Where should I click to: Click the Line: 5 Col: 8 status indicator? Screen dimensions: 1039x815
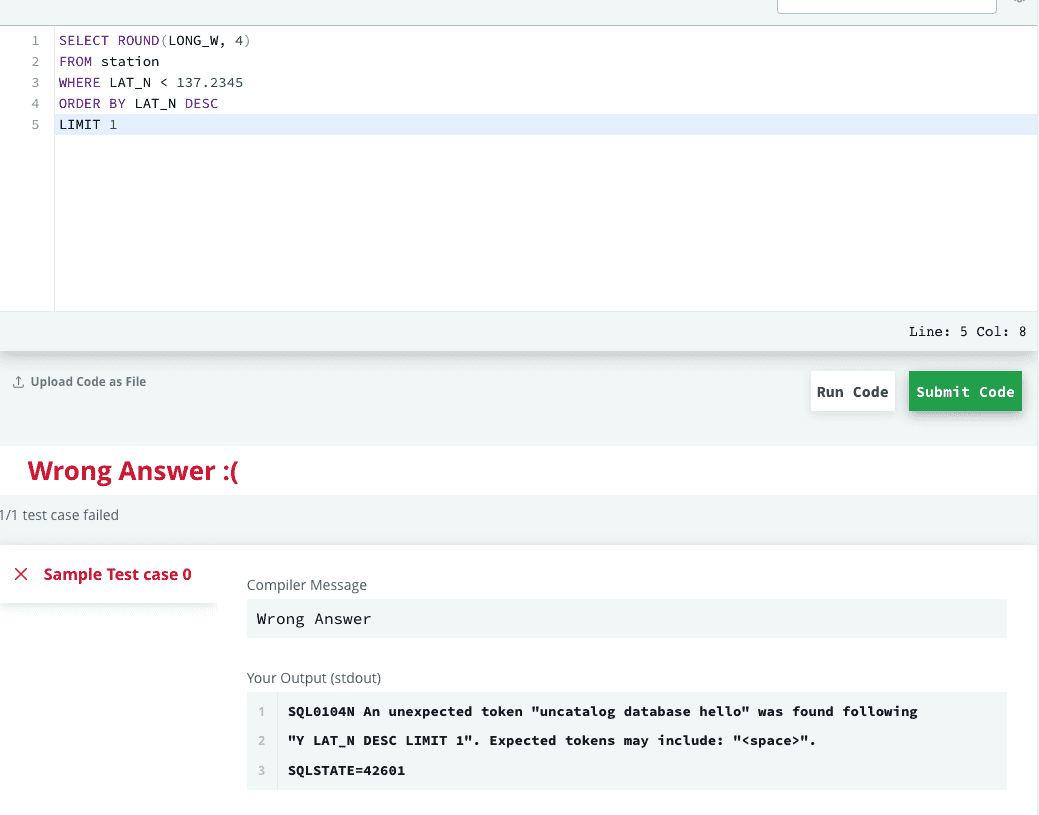pos(966,332)
